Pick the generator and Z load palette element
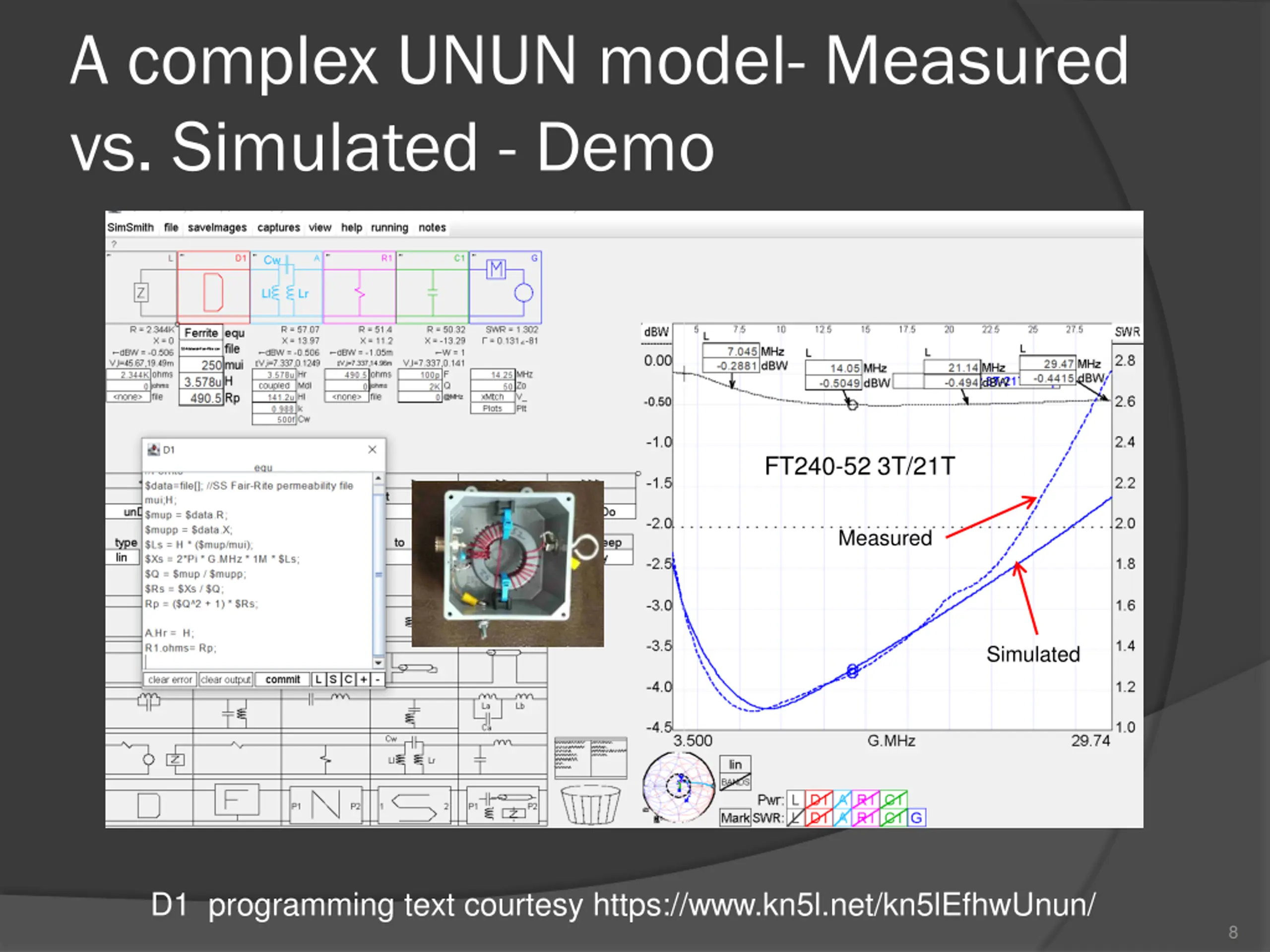The height and width of the screenshot is (952, 1270). 149,756
